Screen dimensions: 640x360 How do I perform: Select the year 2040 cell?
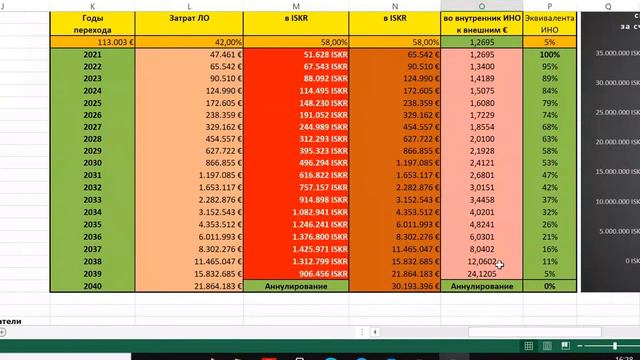[92, 286]
